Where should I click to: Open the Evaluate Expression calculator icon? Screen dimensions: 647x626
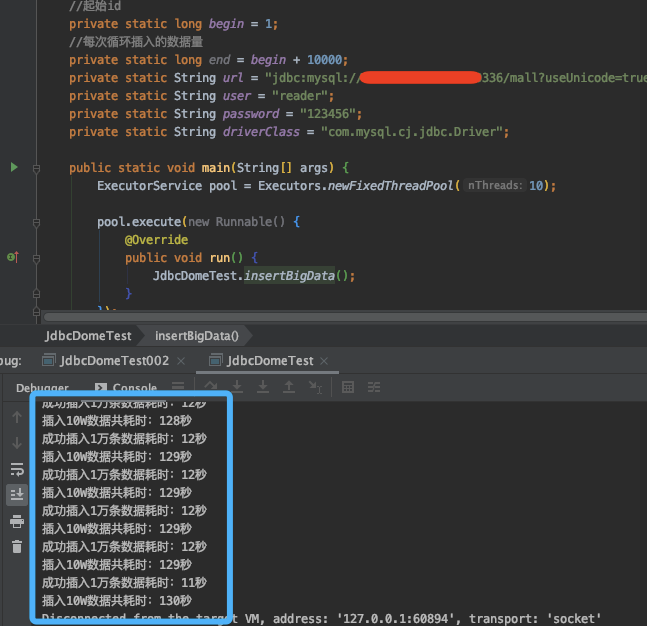[348, 387]
